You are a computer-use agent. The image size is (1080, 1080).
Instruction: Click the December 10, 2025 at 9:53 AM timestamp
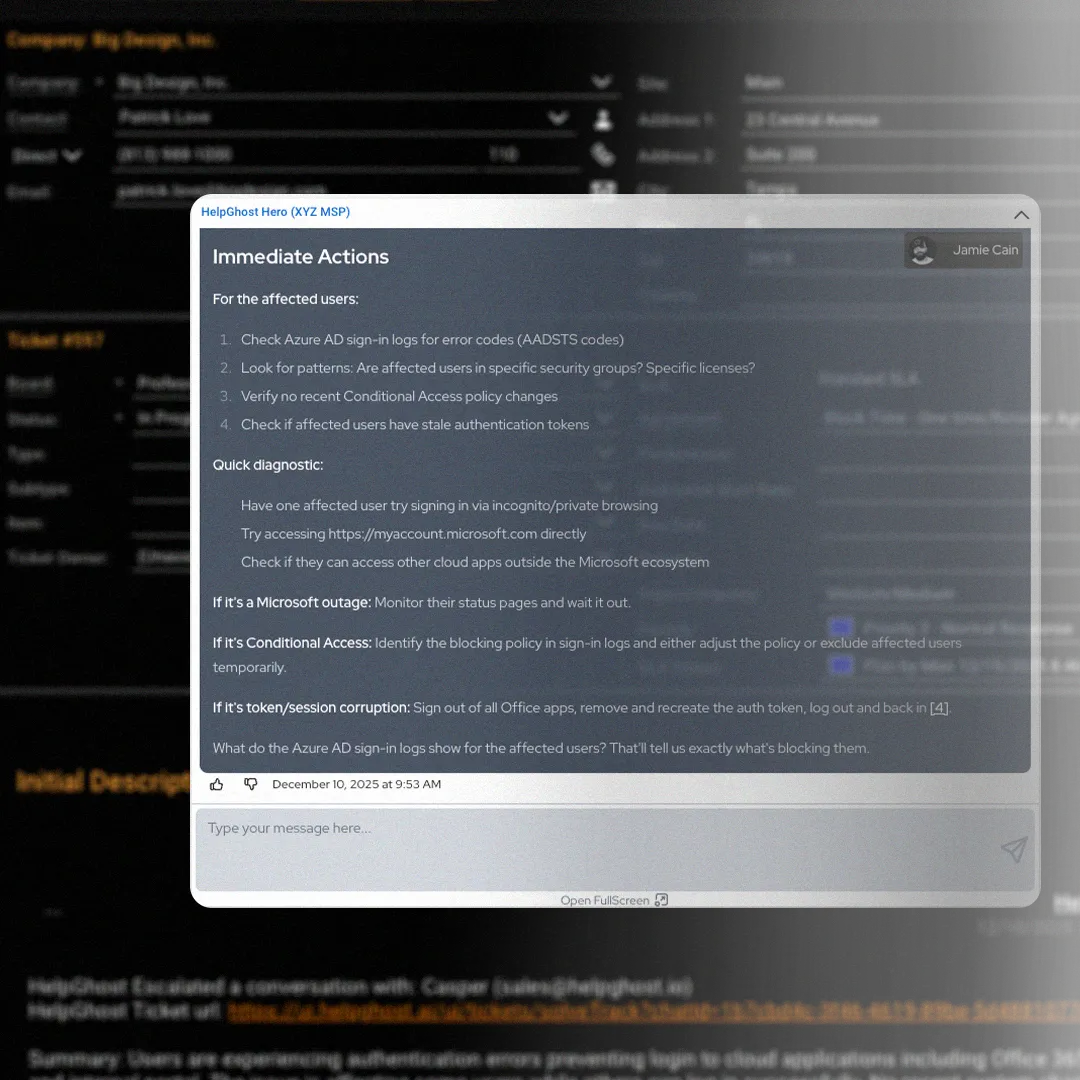(357, 785)
